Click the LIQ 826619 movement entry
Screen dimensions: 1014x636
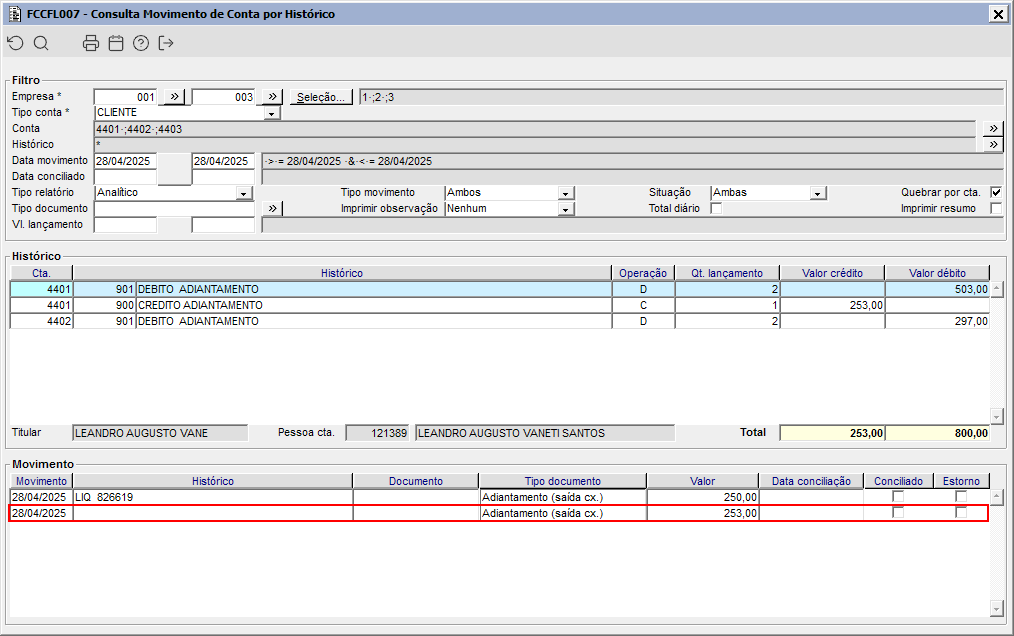[x=213, y=497]
